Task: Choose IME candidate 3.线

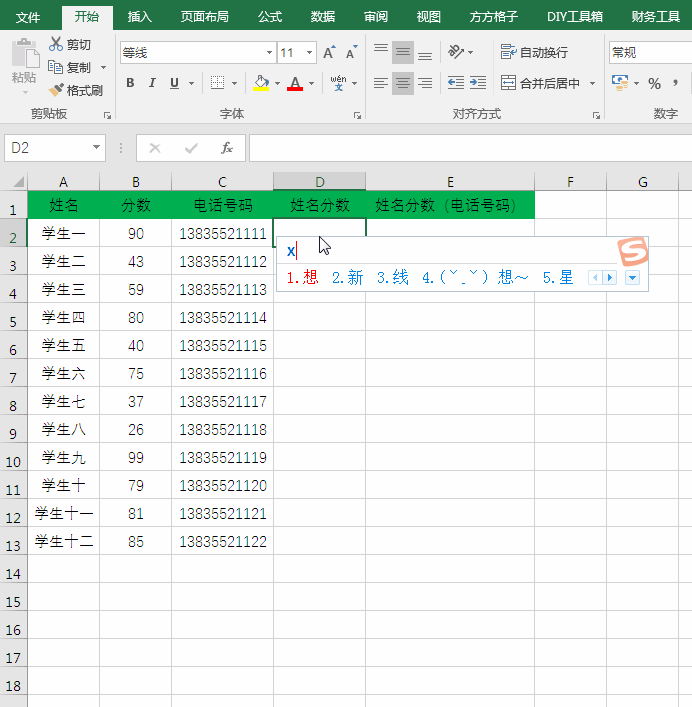Action: coord(393,277)
